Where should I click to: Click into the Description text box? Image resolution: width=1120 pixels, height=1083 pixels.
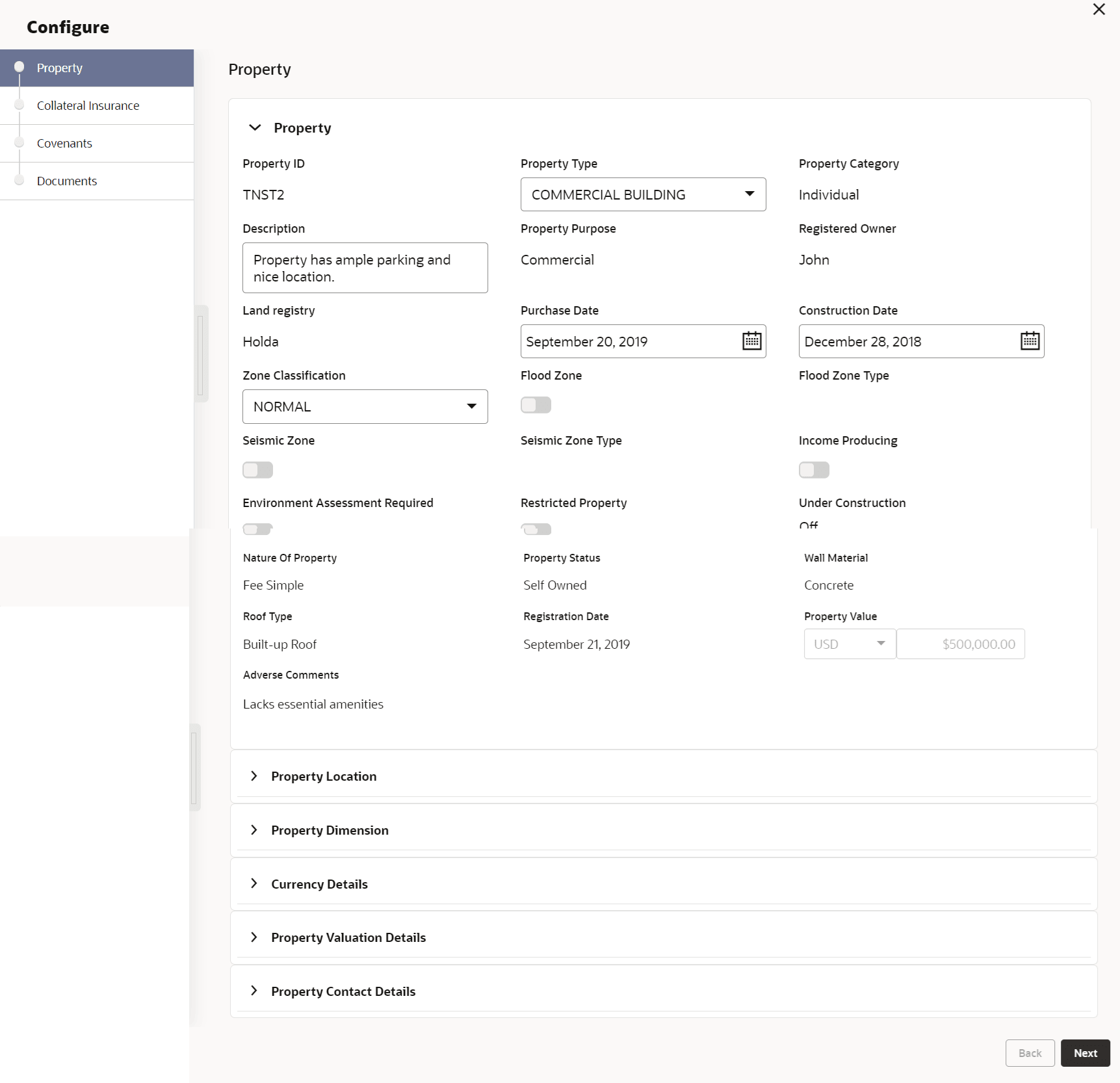[365, 268]
